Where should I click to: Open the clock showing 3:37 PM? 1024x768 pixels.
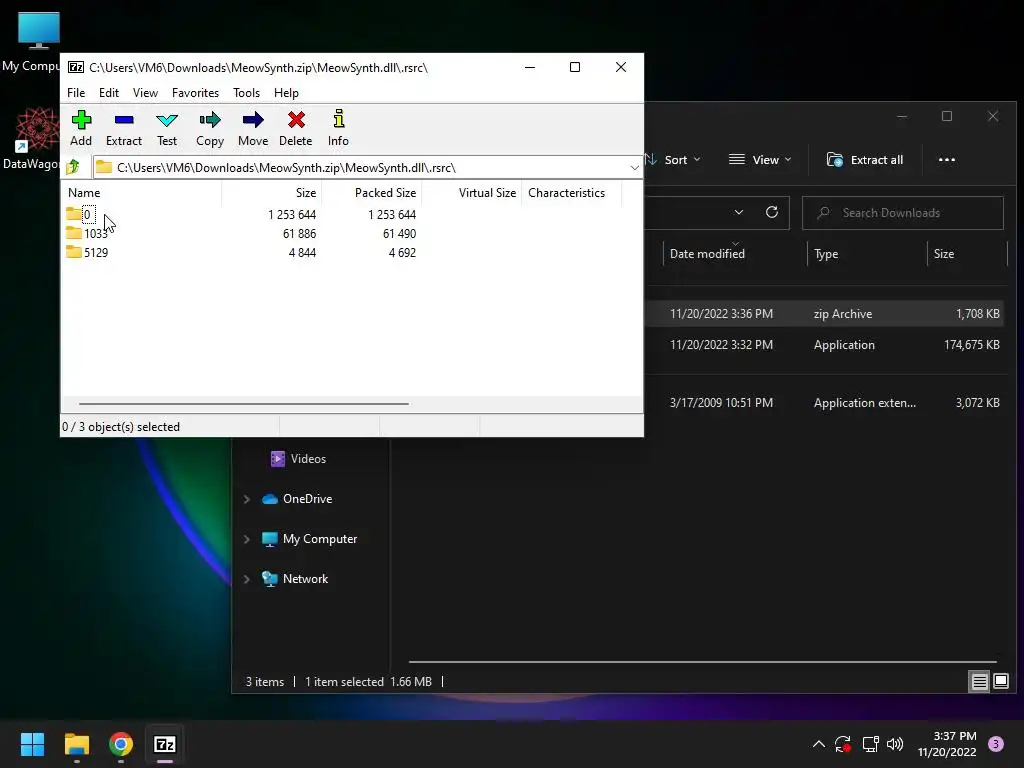(947, 744)
